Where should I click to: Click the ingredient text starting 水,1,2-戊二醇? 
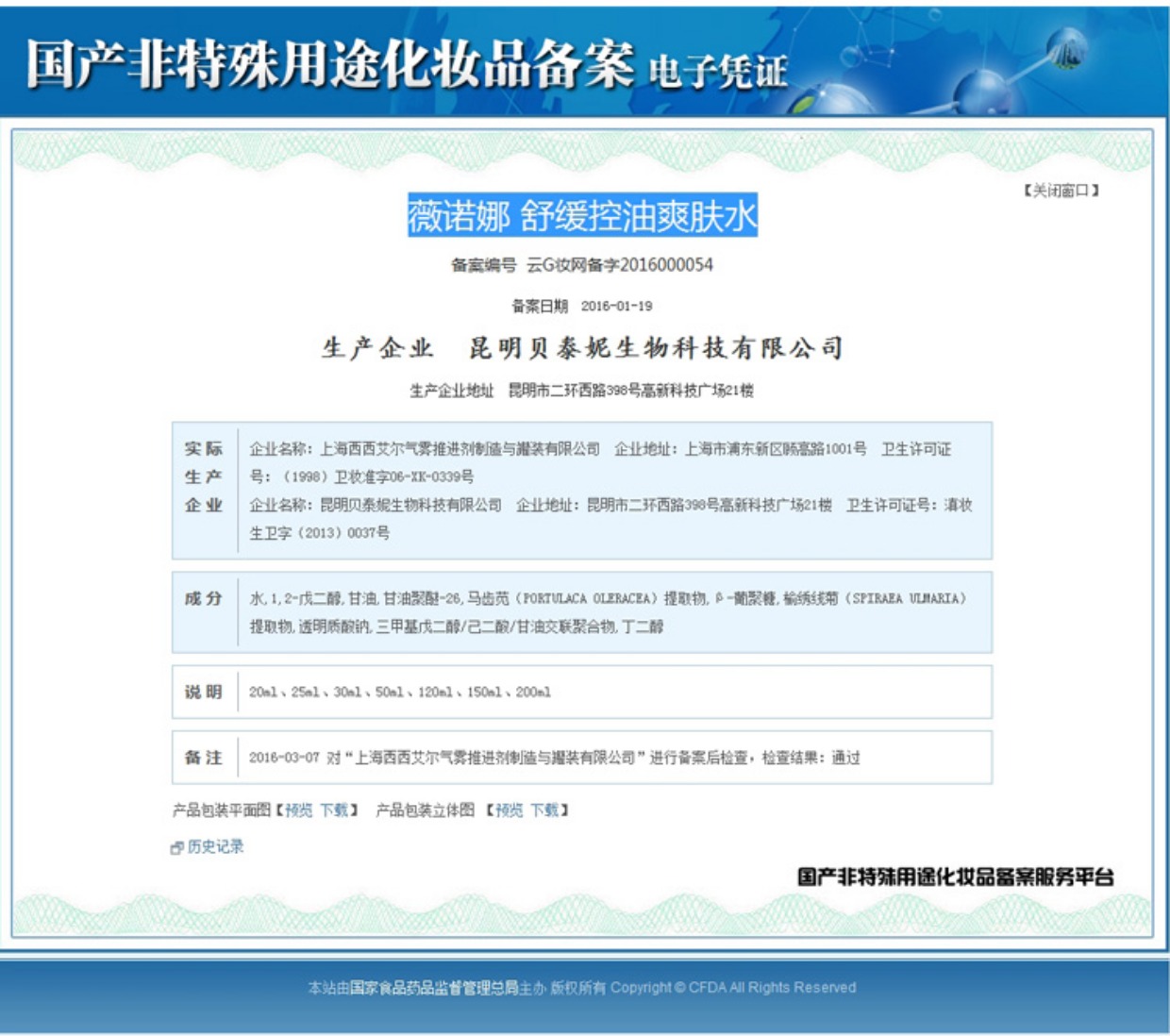[x=608, y=612]
